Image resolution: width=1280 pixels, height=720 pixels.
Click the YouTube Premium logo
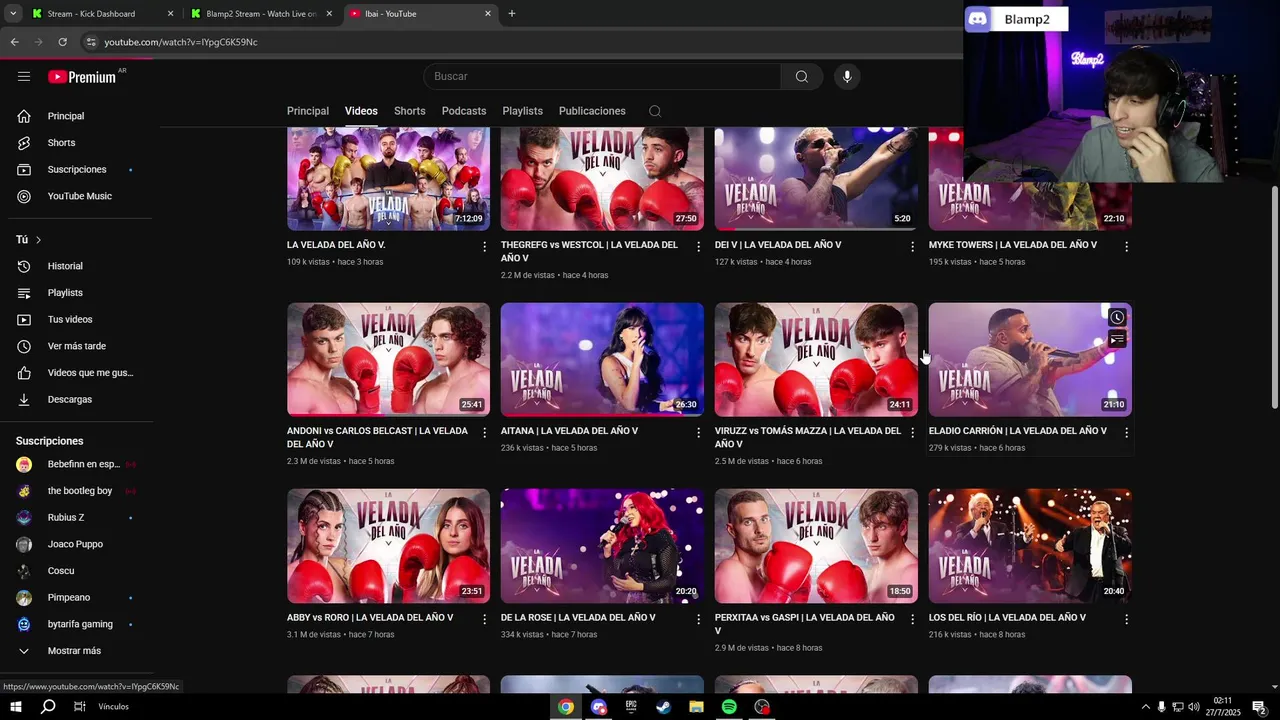coord(82,77)
